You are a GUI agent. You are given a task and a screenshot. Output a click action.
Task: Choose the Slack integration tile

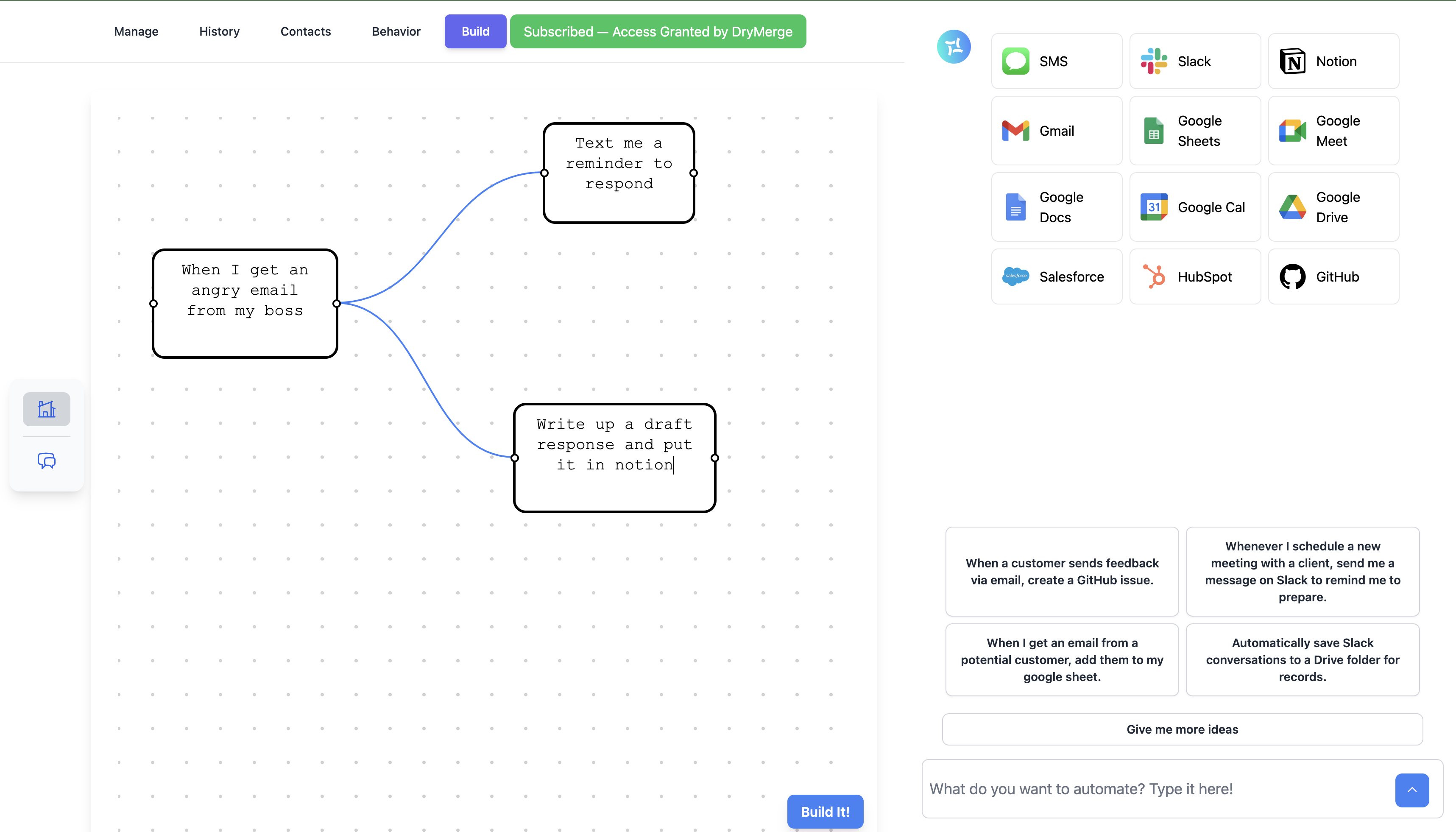(1194, 61)
